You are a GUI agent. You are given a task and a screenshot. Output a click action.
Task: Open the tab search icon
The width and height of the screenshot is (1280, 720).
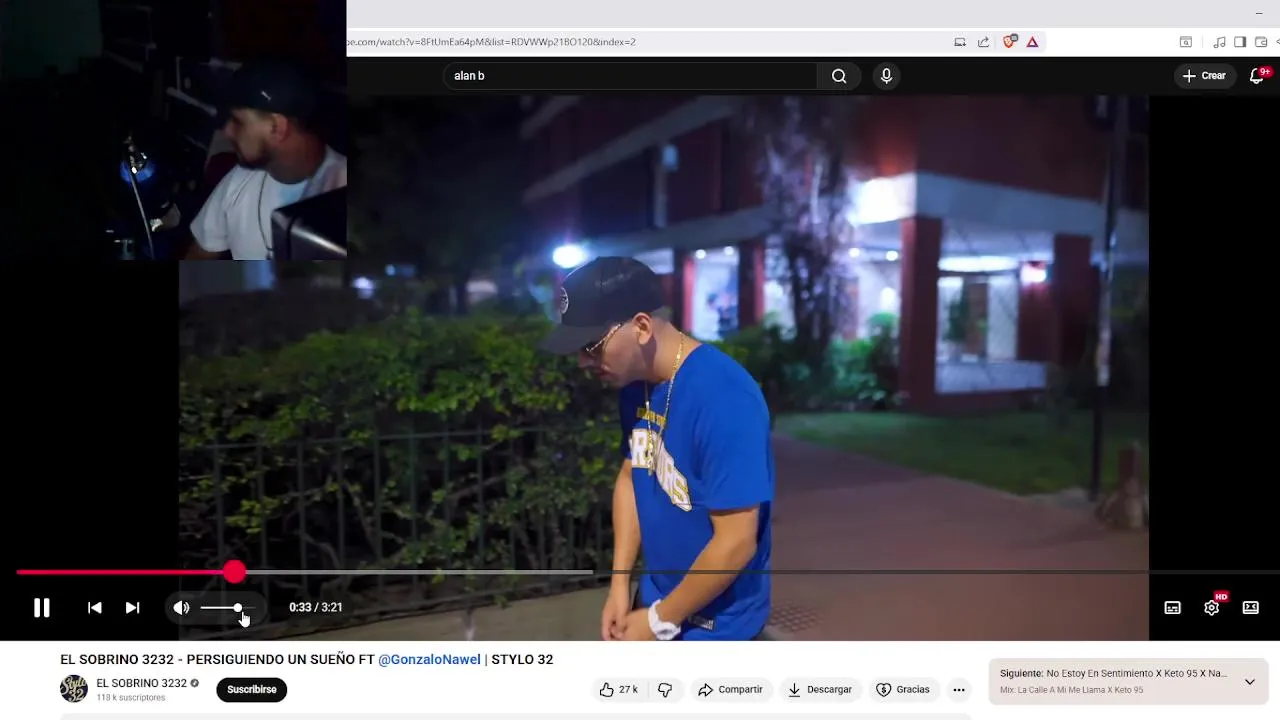(1186, 42)
